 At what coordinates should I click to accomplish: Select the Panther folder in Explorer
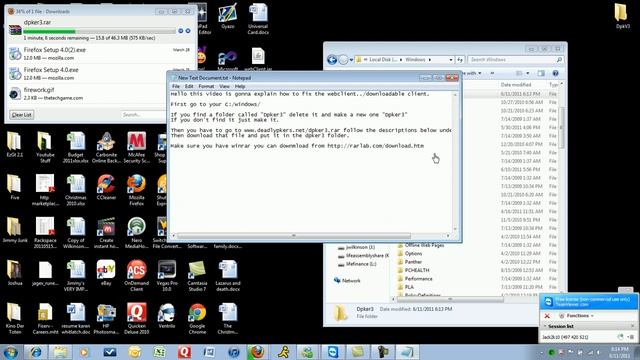[410, 262]
